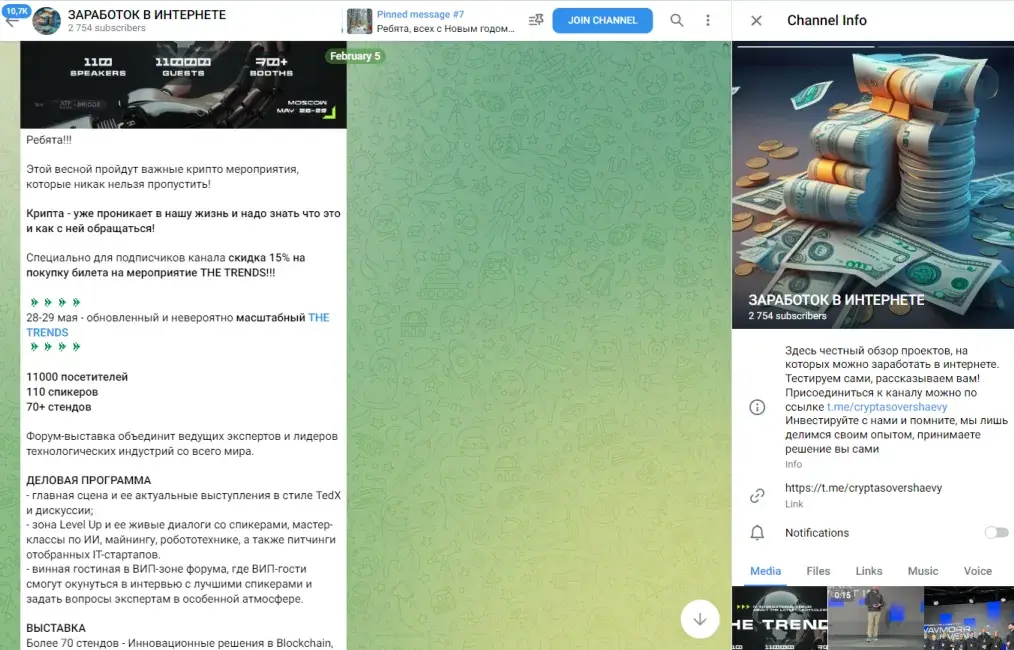Open the Voice tab
The height and width of the screenshot is (650, 1014).
[977, 571]
